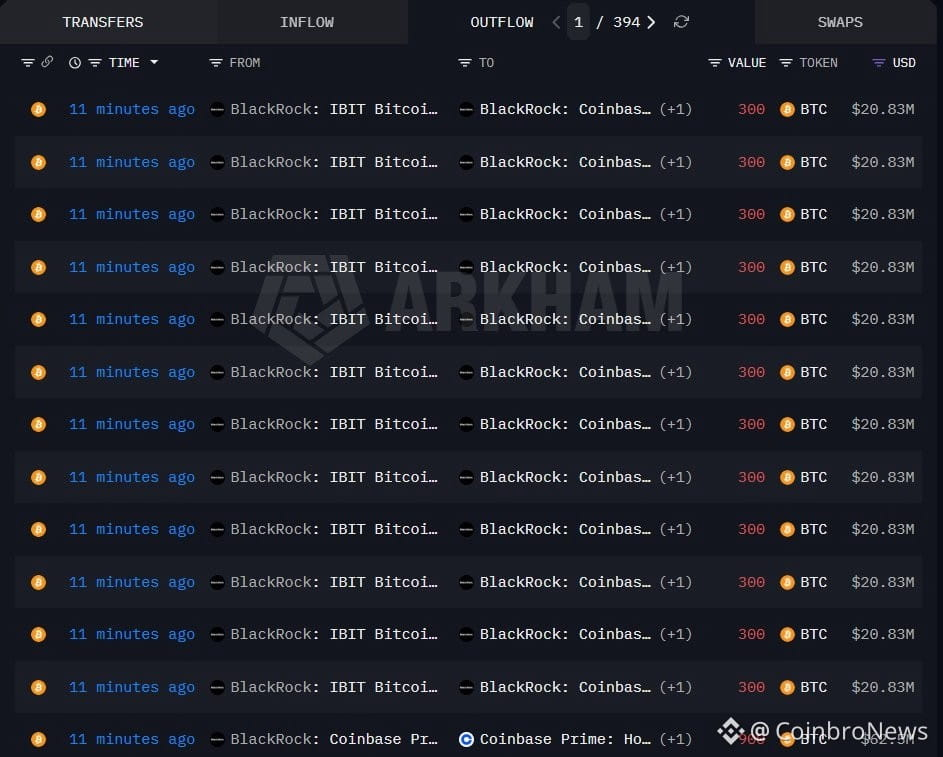Open the leftmost filter icon in the header
The image size is (943, 757).
point(28,63)
